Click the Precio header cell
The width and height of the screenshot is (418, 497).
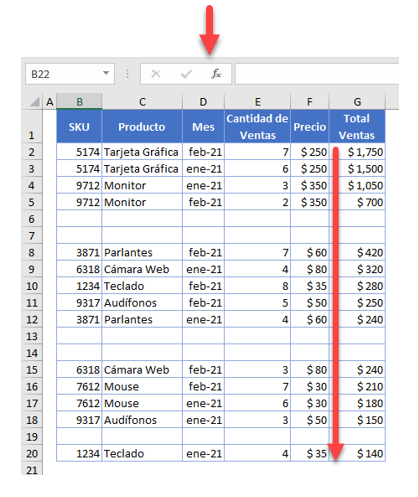pyautogui.click(x=310, y=127)
